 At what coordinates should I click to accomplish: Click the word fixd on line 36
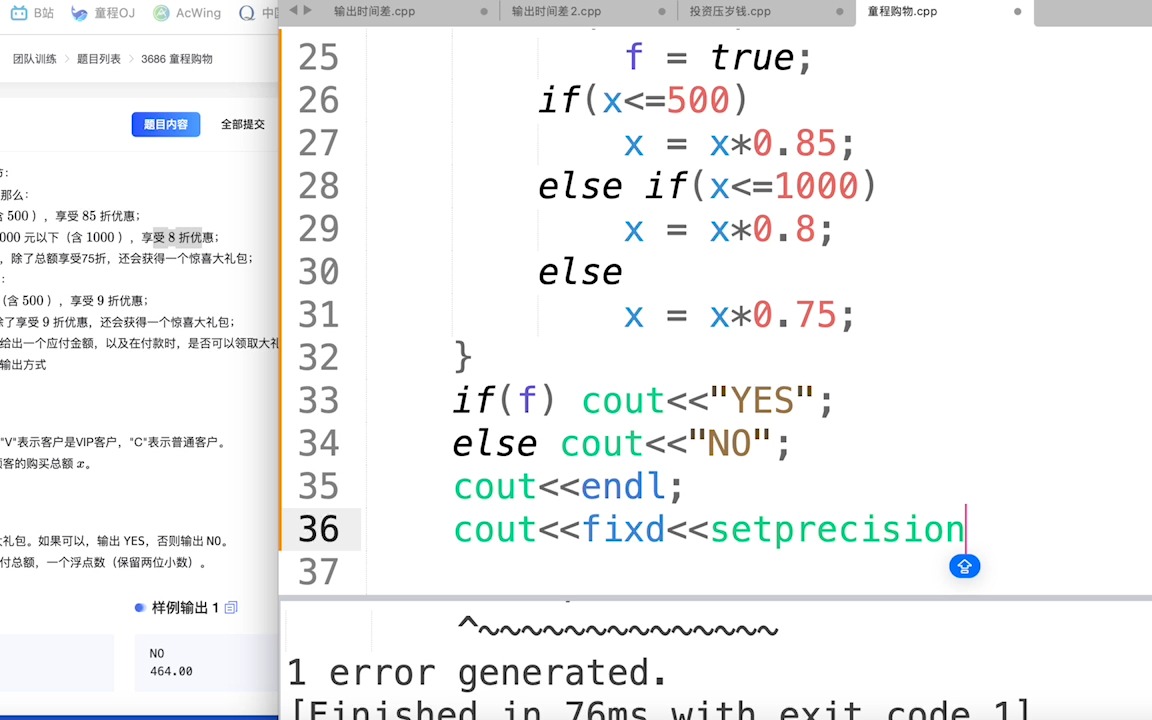coord(623,529)
